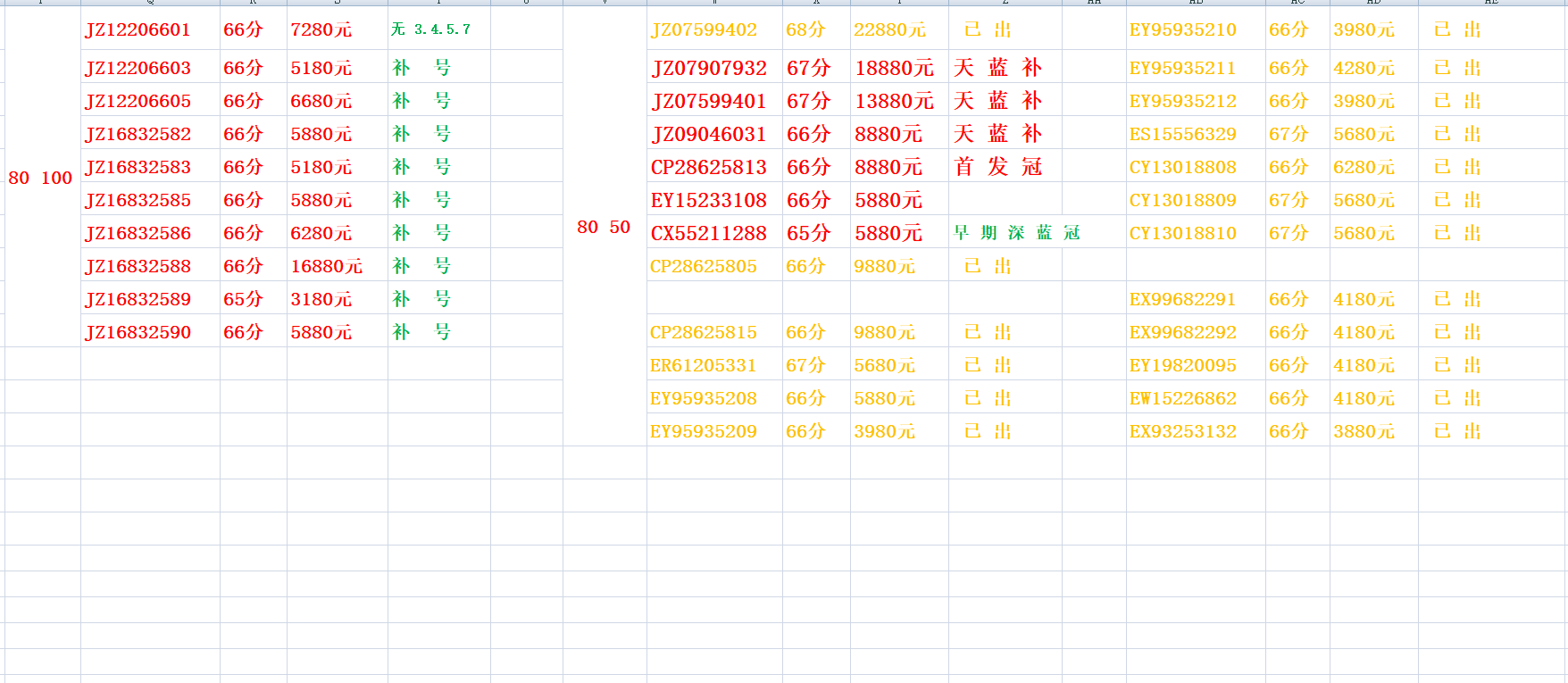Click cell containing EX93253132
The image size is (1568, 683).
point(1183,431)
